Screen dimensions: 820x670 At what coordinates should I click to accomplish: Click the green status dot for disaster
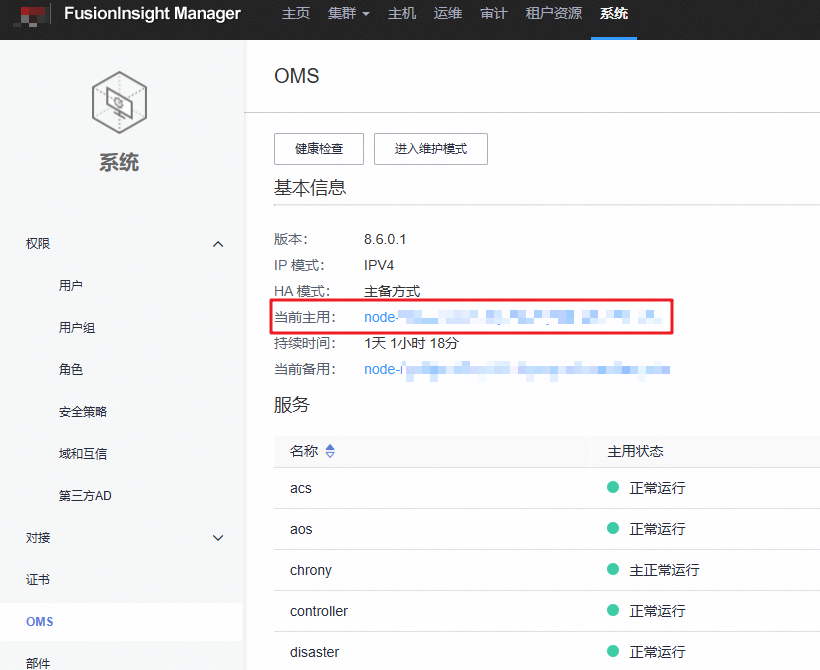(613, 651)
